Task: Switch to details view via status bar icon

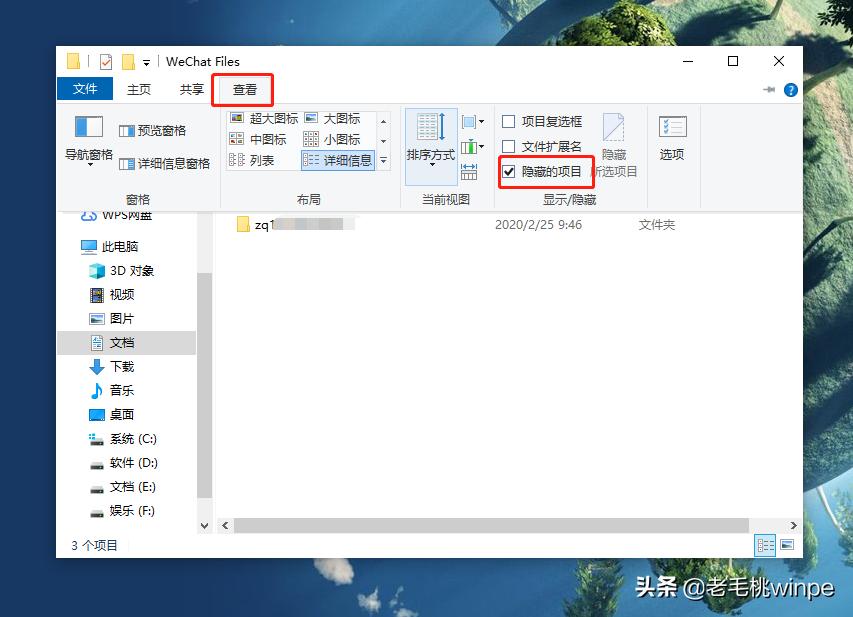Action: tap(763, 544)
